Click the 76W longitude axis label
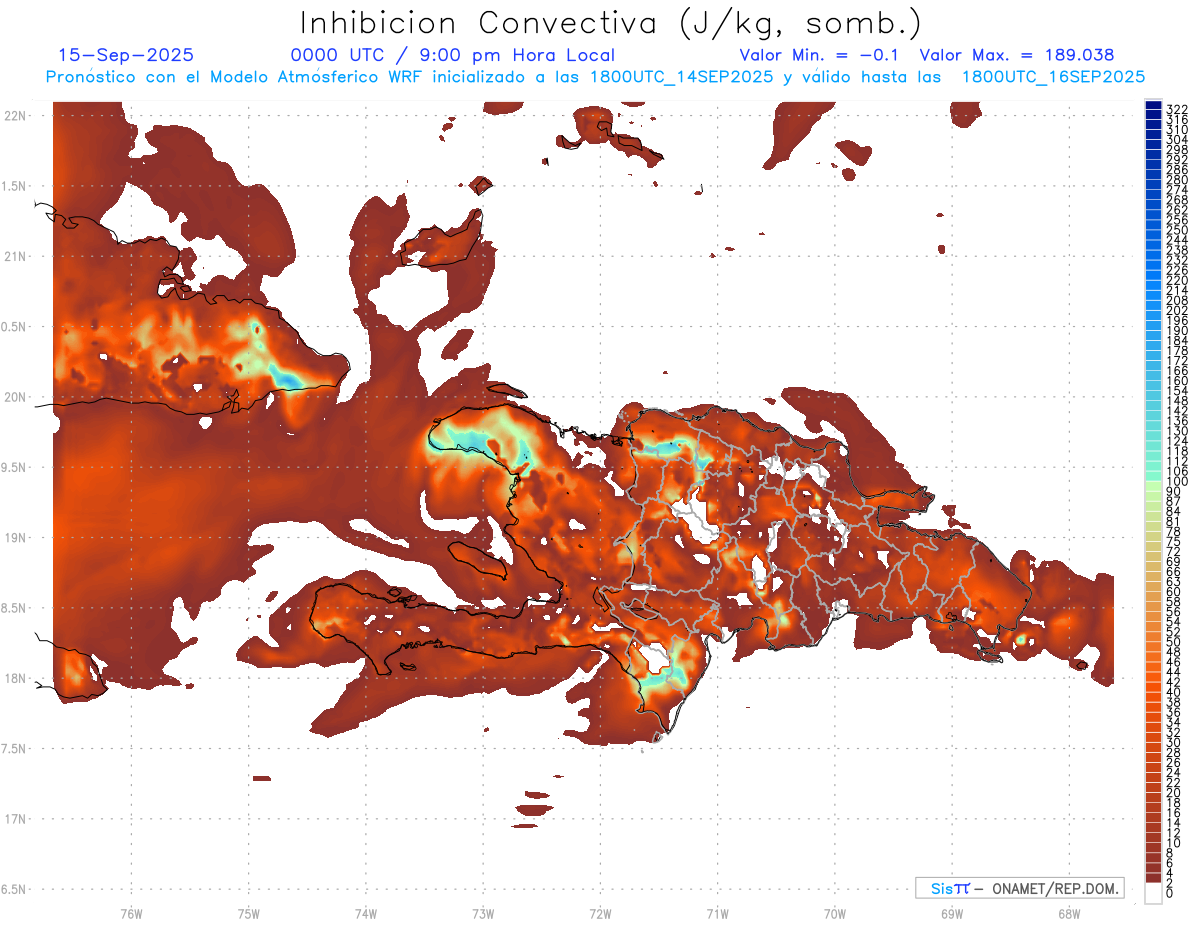Image resolution: width=1200 pixels, height=927 pixels. (x=131, y=913)
